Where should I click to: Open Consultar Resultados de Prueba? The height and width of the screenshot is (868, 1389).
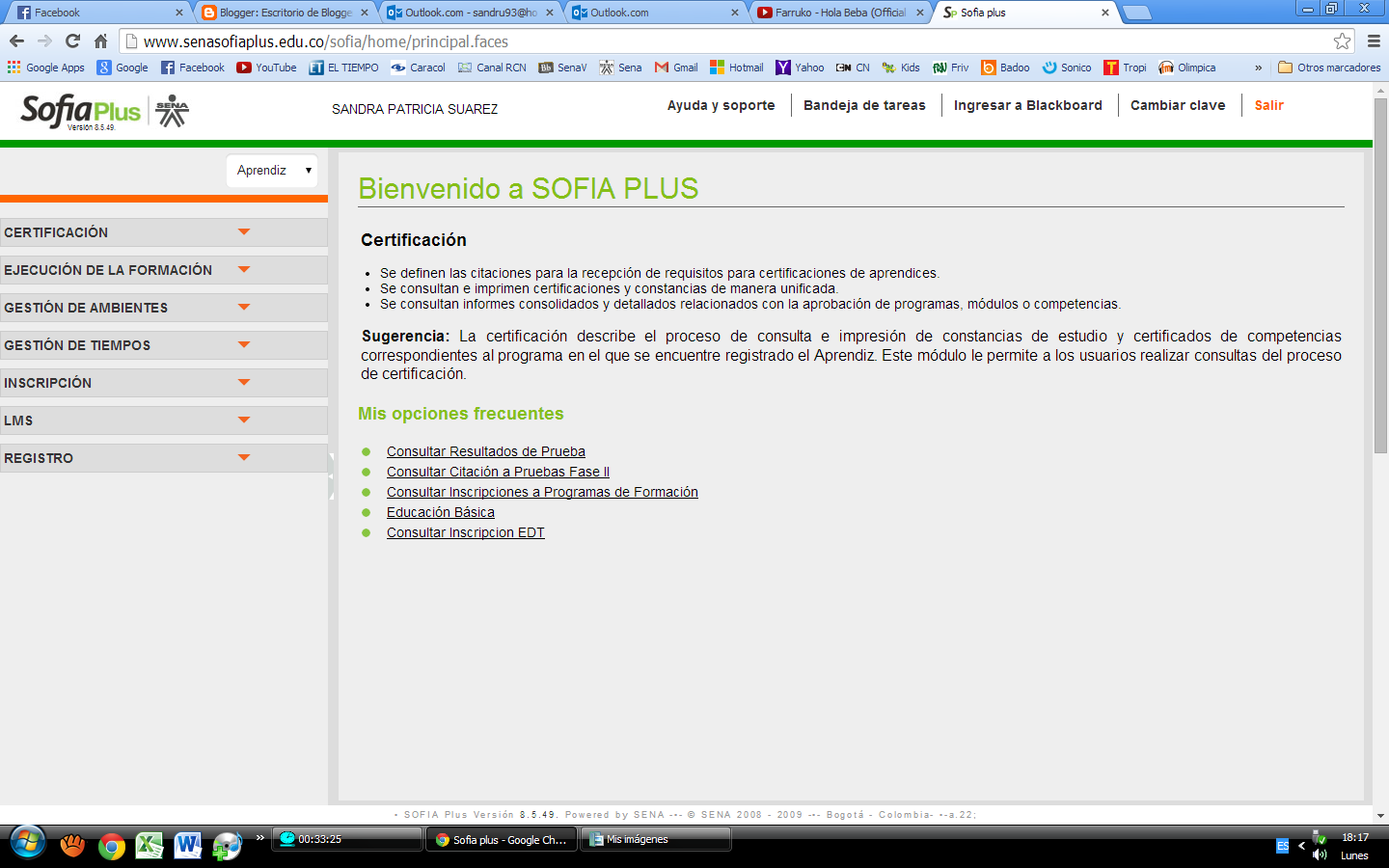click(x=485, y=451)
